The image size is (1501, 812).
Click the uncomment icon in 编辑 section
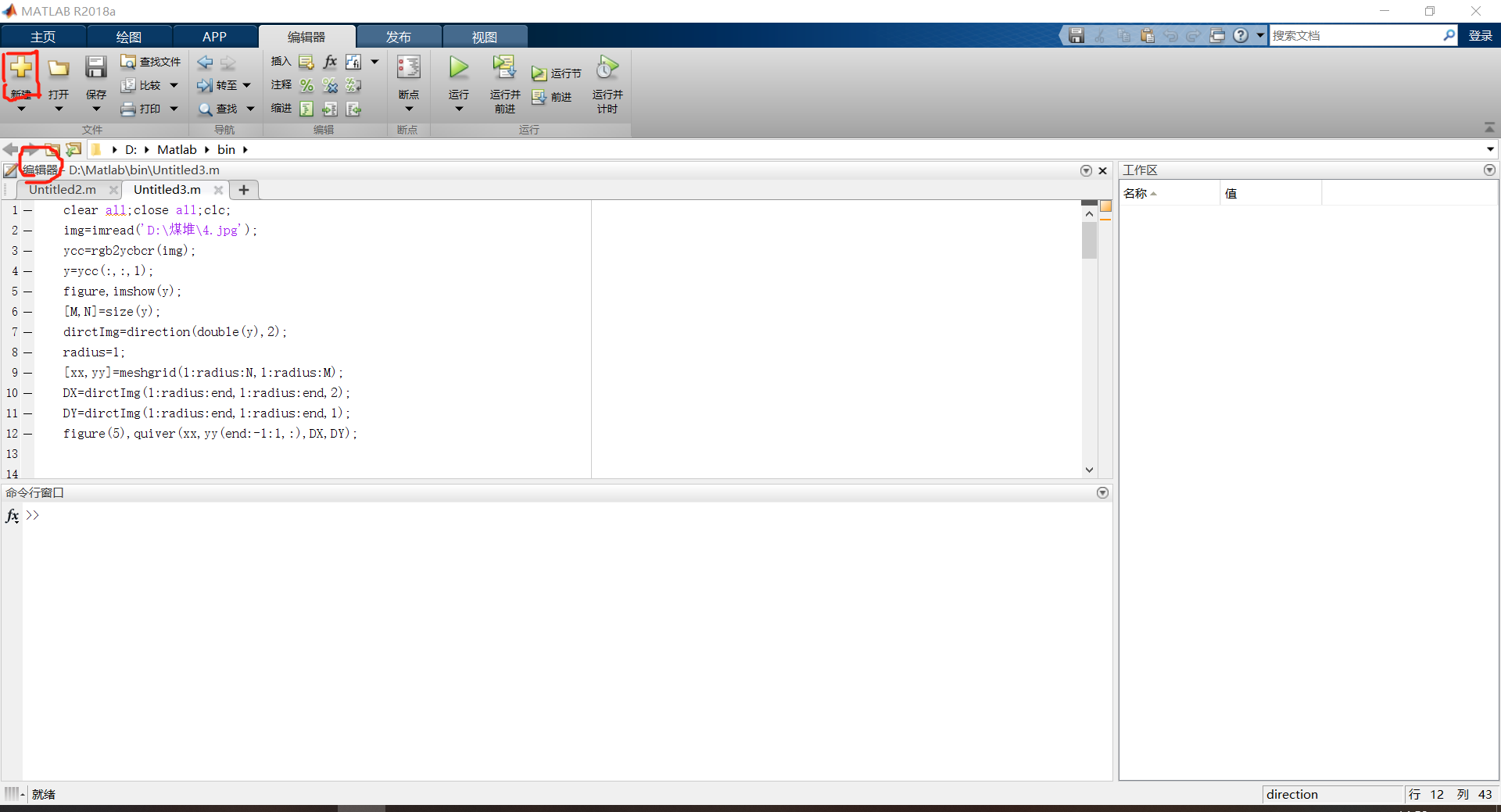330,85
